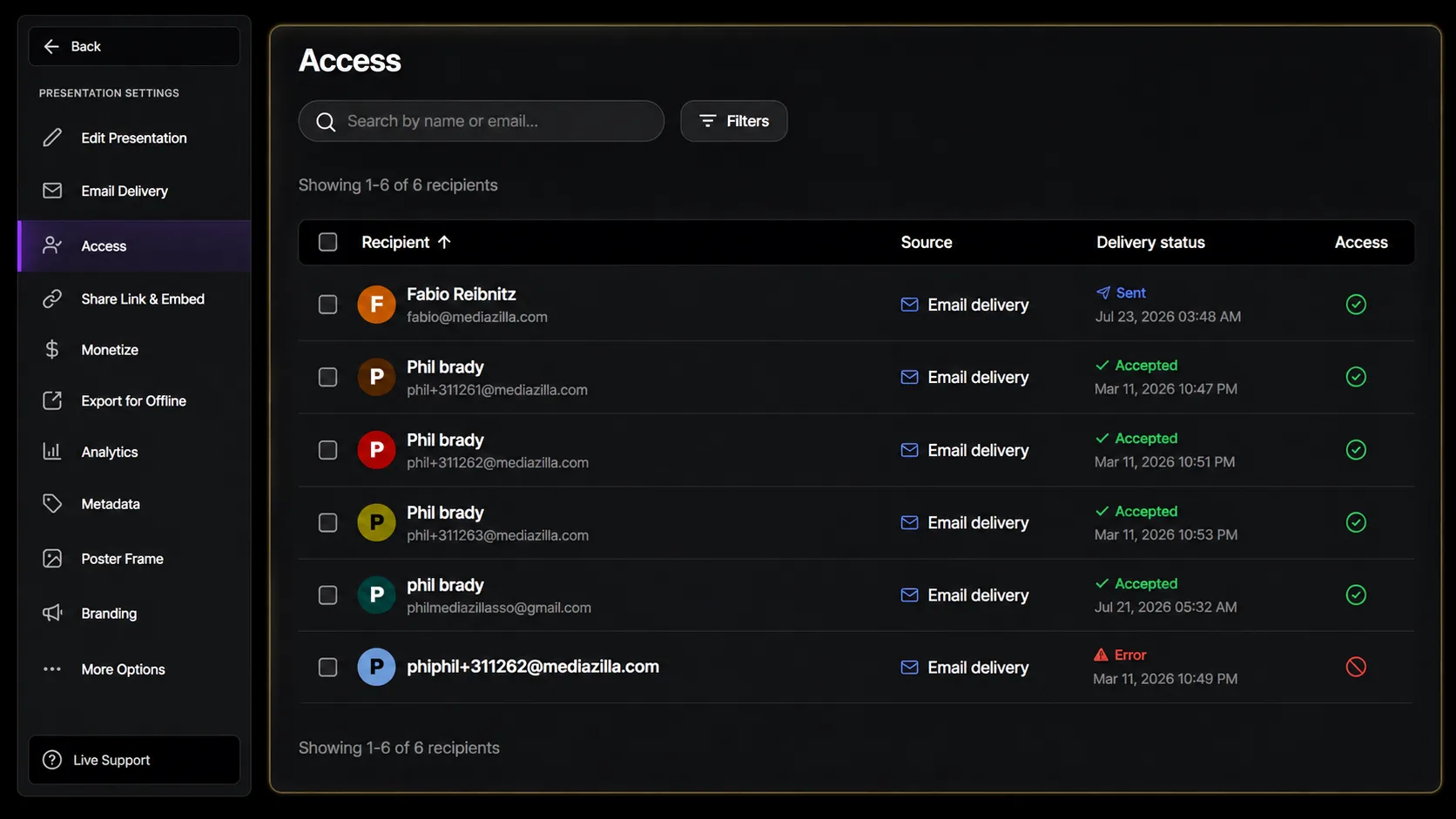1456x819 pixels.
Task: Go back using the Back button
Action: pyautogui.click(x=134, y=46)
